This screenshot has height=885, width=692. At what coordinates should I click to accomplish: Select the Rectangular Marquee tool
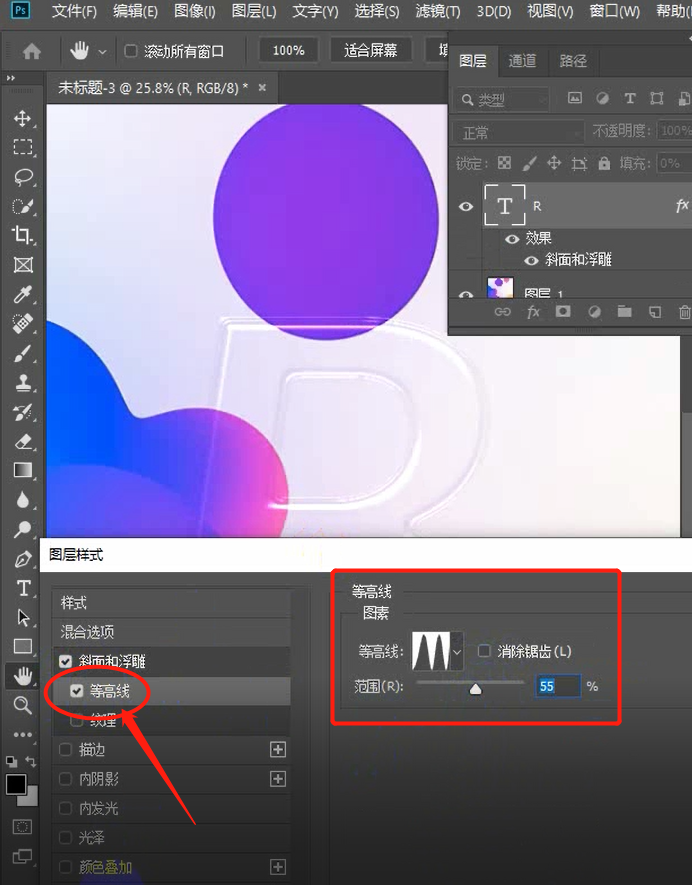tap(23, 147)
